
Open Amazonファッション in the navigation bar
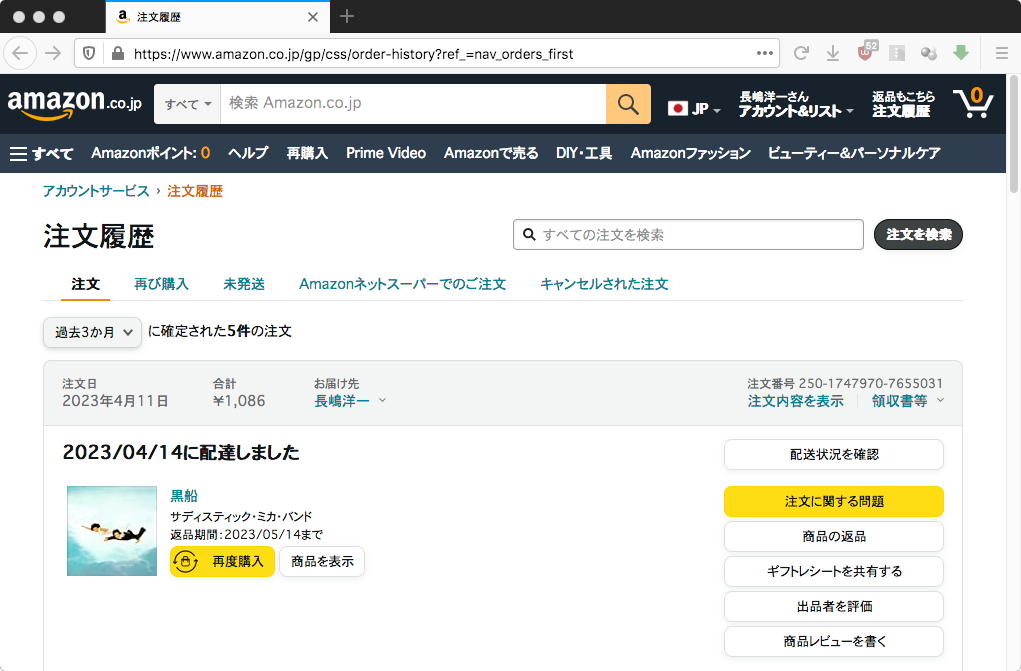click(x=690, y=153)
